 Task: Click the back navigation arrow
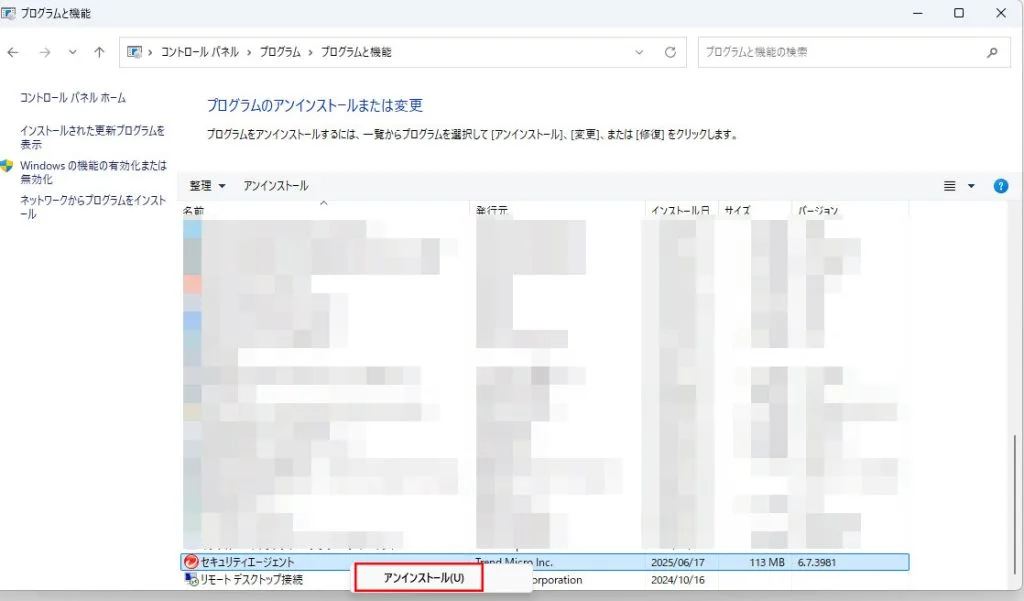pyautogui.click(x=13, y=52)
